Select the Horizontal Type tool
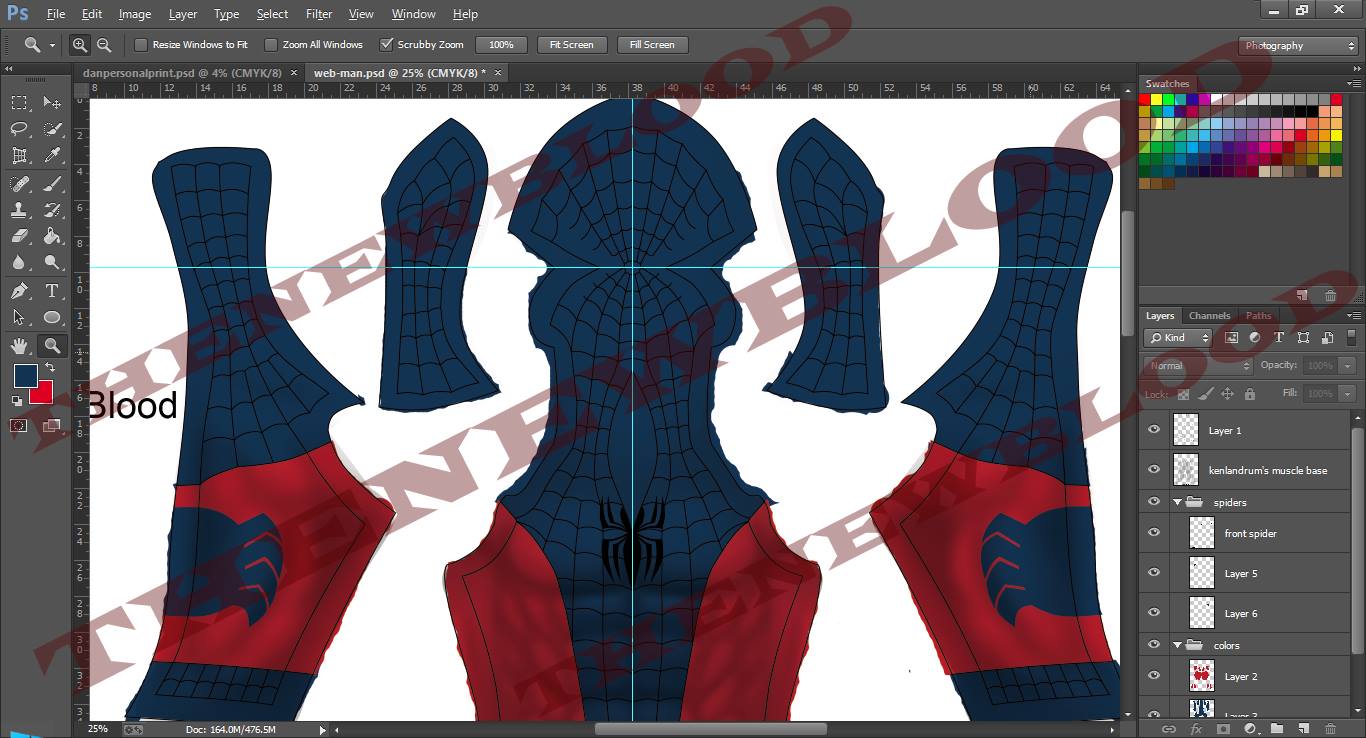1366x738 pixels. (x=52, y=291)
